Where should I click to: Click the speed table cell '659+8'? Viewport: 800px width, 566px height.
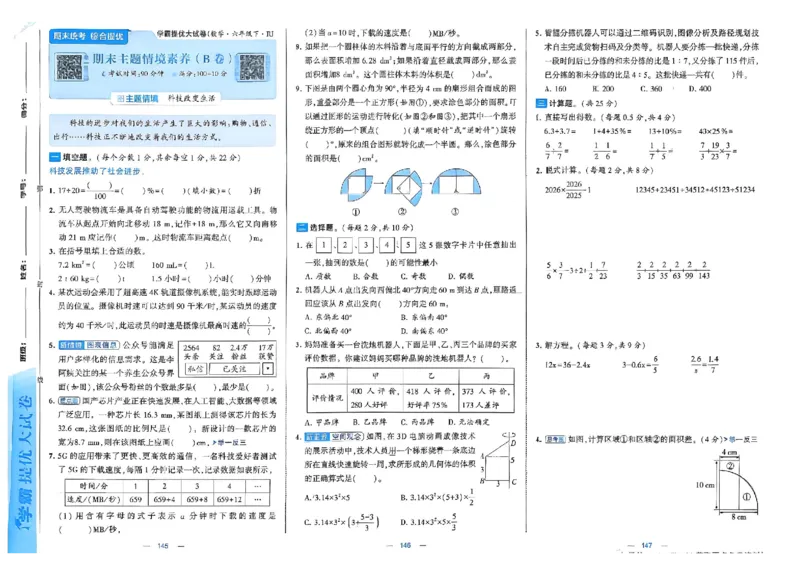(196, 500)
